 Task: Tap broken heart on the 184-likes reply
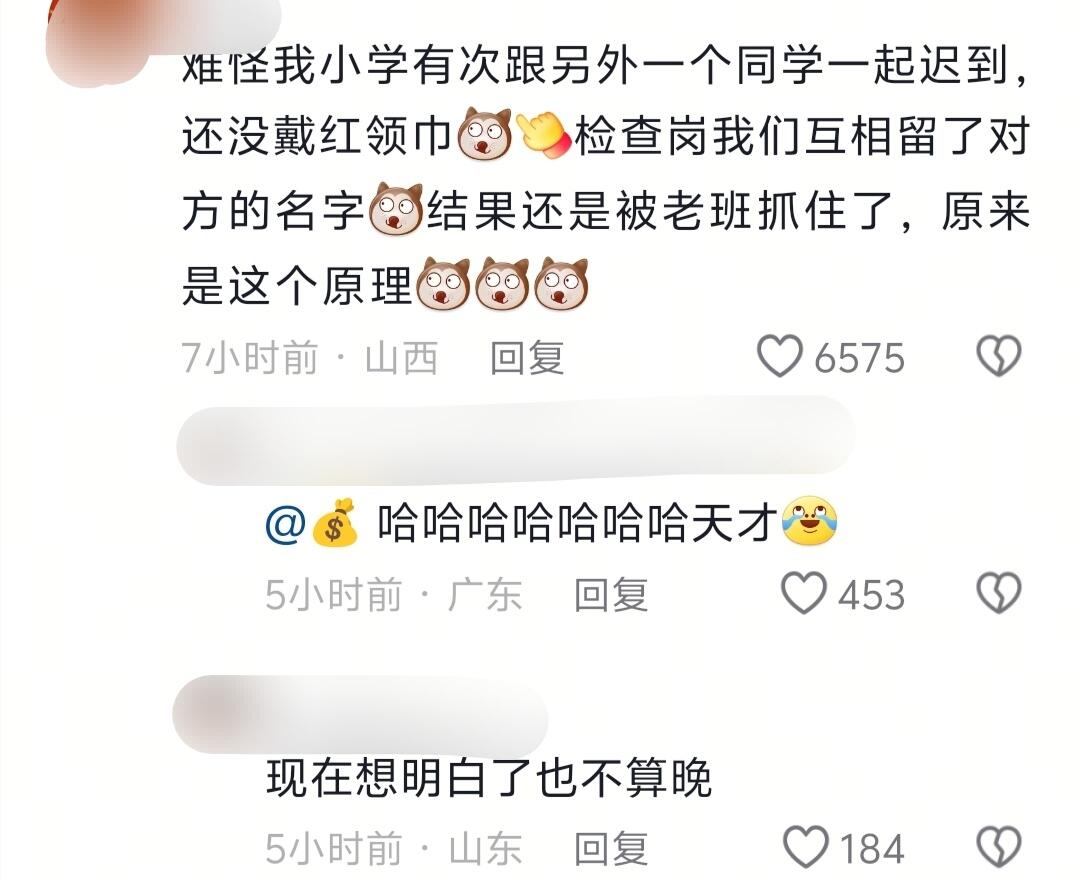[x=999, y=846]
